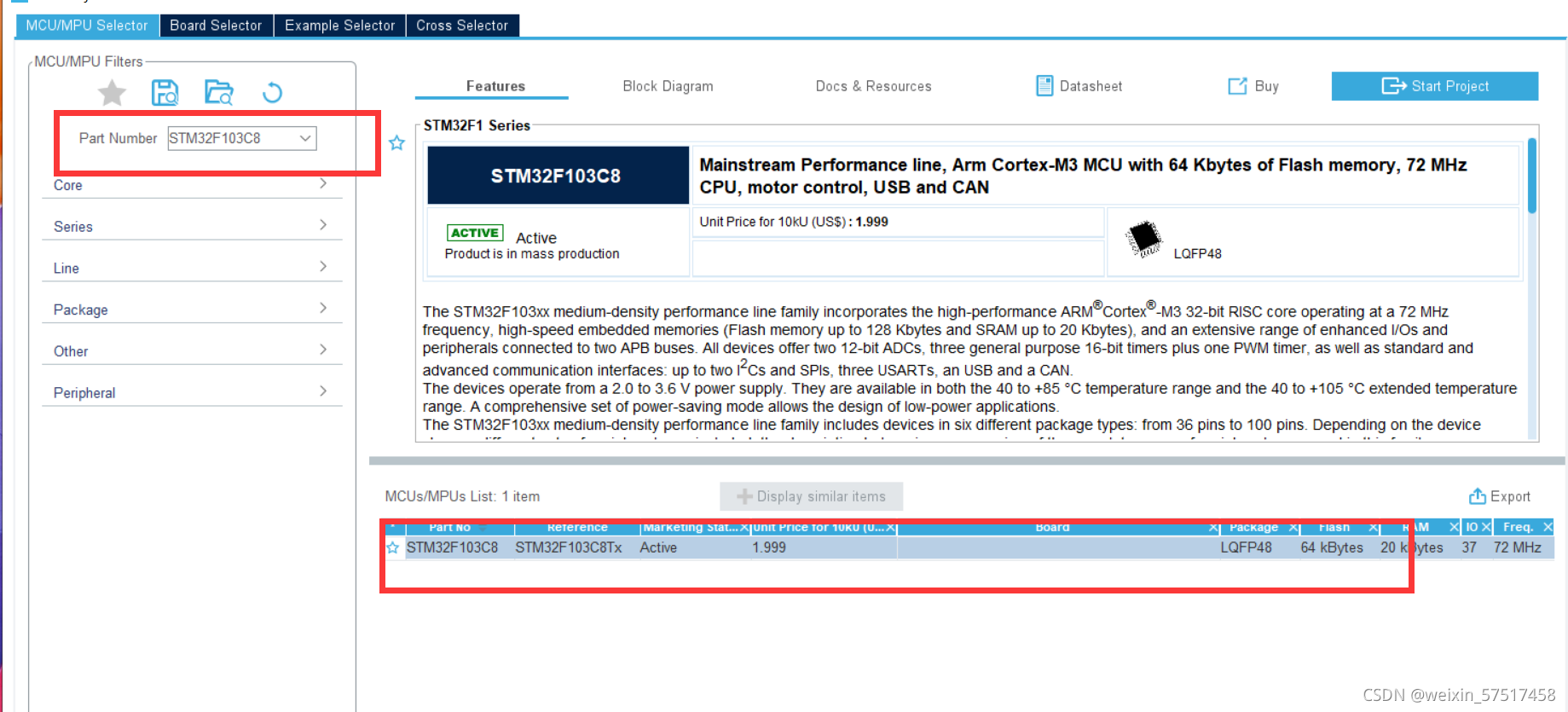
Task: Click the save search filter icon
Action: [x=165, y=92]
